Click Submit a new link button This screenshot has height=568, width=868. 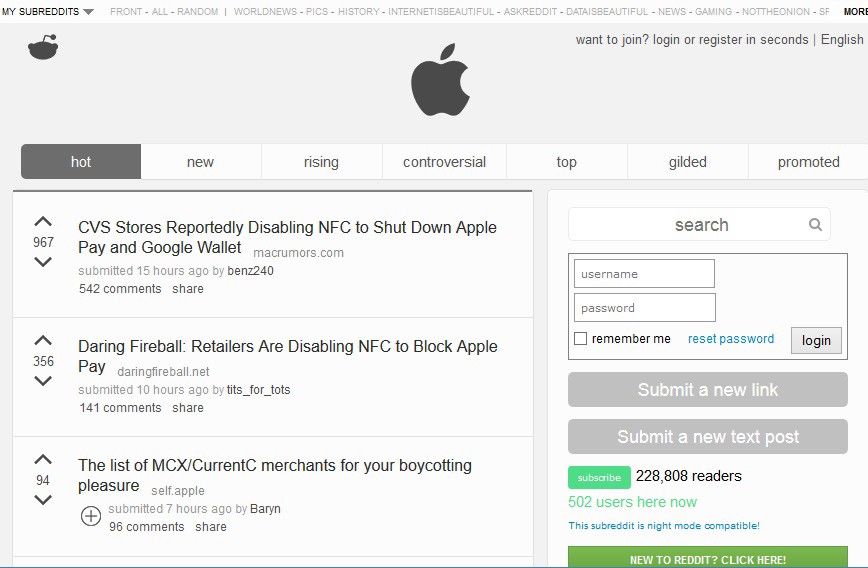click(x=707, y=390)
